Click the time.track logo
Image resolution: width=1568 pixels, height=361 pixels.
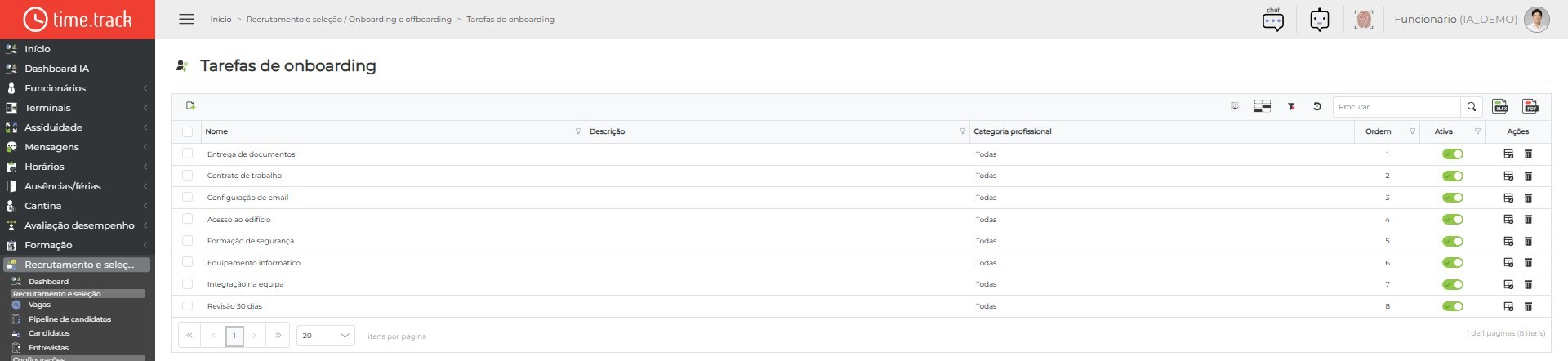click(x=78, y=19)
